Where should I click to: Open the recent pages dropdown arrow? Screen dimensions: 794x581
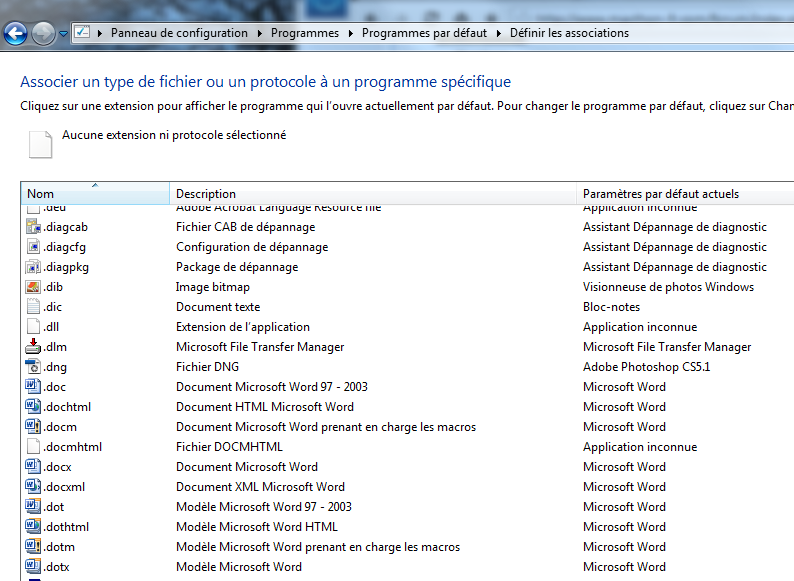(x=63, y=34)
